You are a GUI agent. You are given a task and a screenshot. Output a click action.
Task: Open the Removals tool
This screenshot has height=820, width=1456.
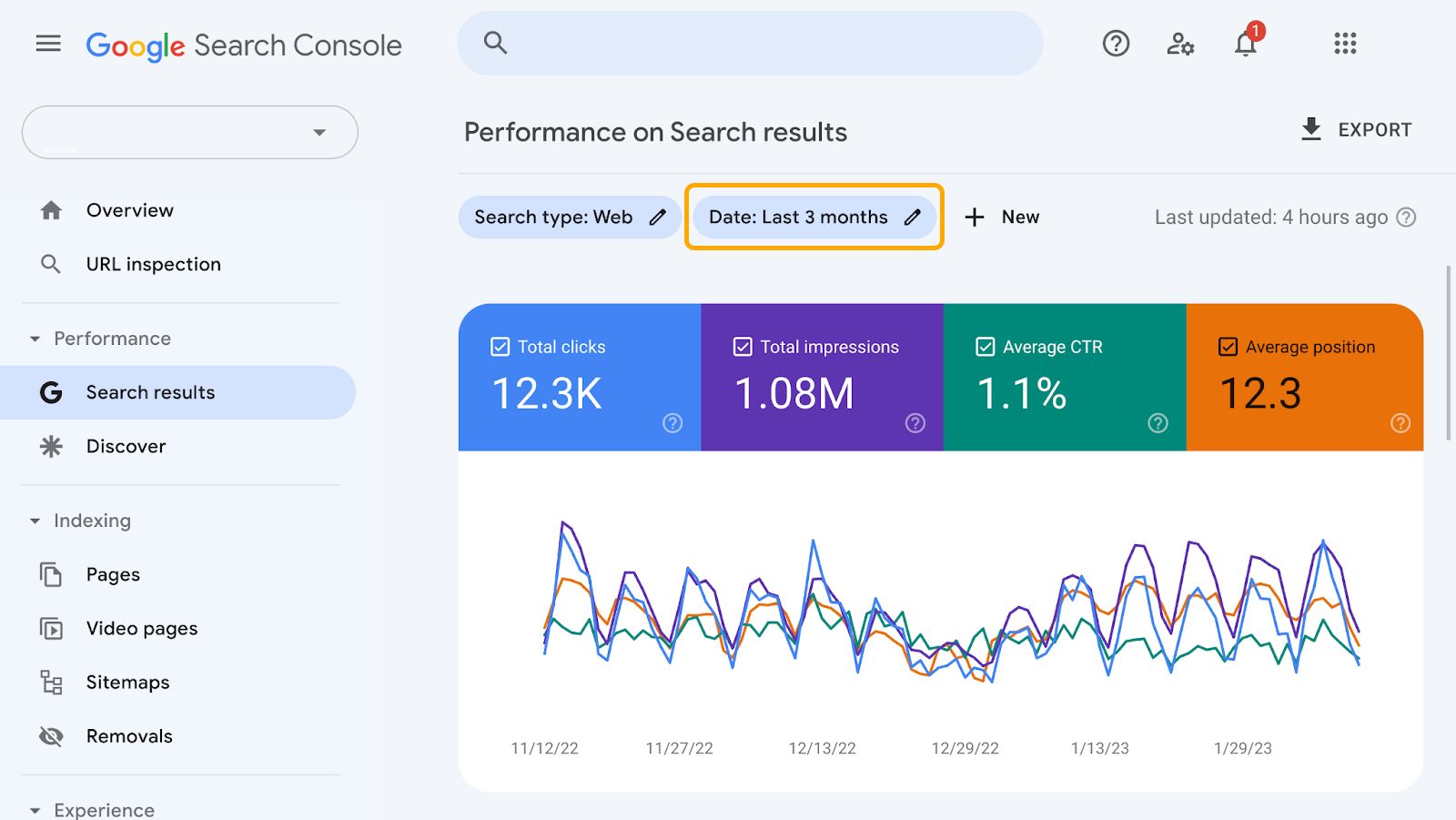(x=129, y=735)
